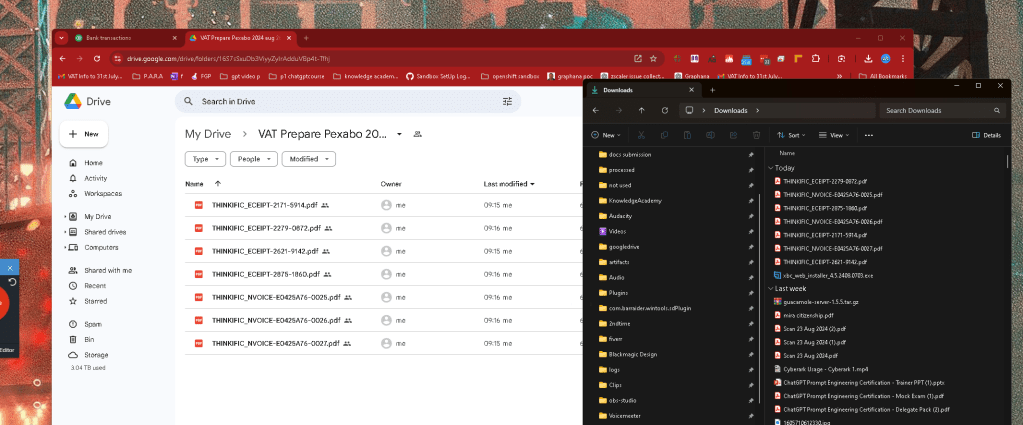The height and width of the screenshot is (425, 1023).
Task: Click the New button in Google Drive
Action: pyautogui.click(x=84, y=134)
